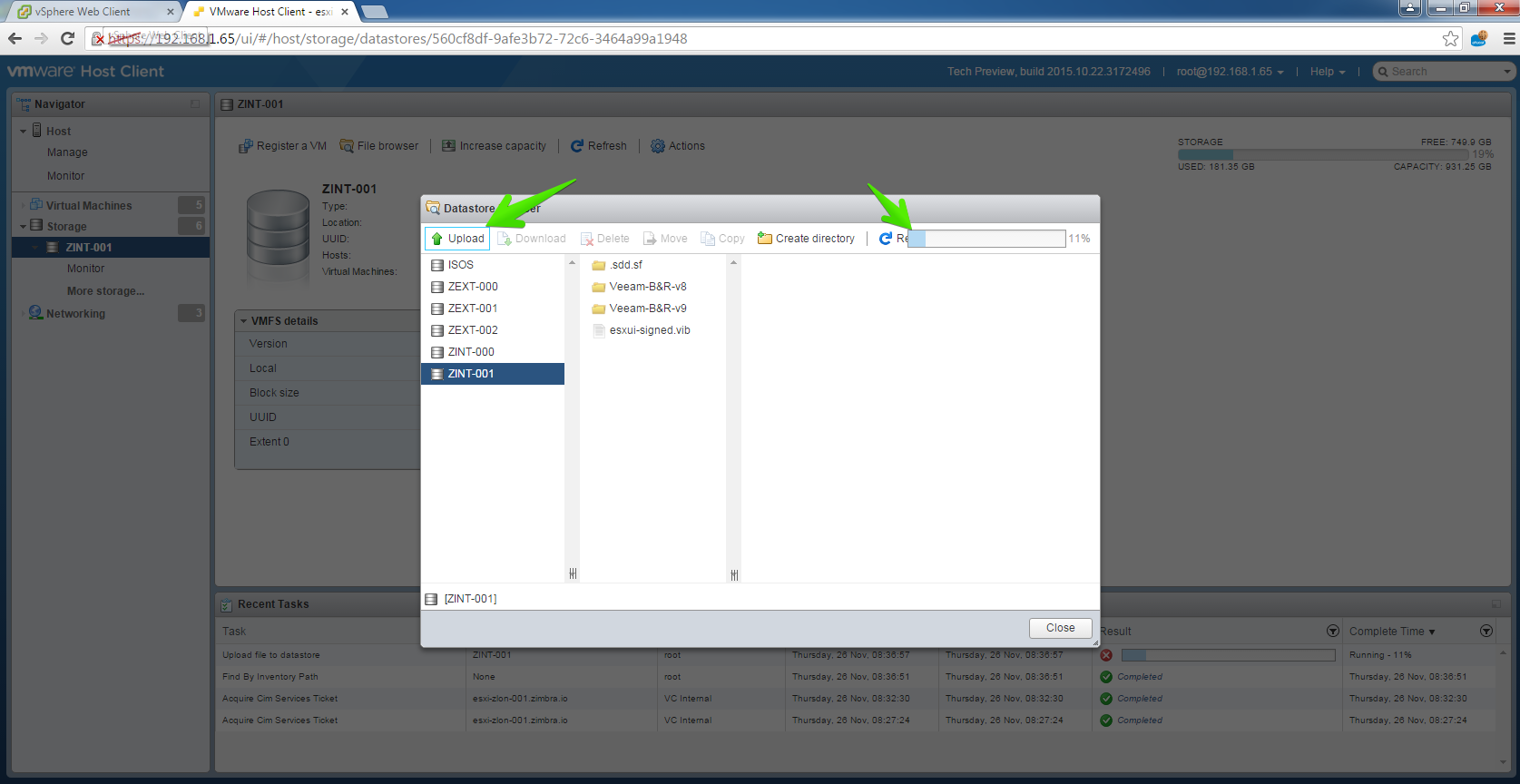Collapse the Host tree node
Screen dimensions: 1520x784
point(24,132)
